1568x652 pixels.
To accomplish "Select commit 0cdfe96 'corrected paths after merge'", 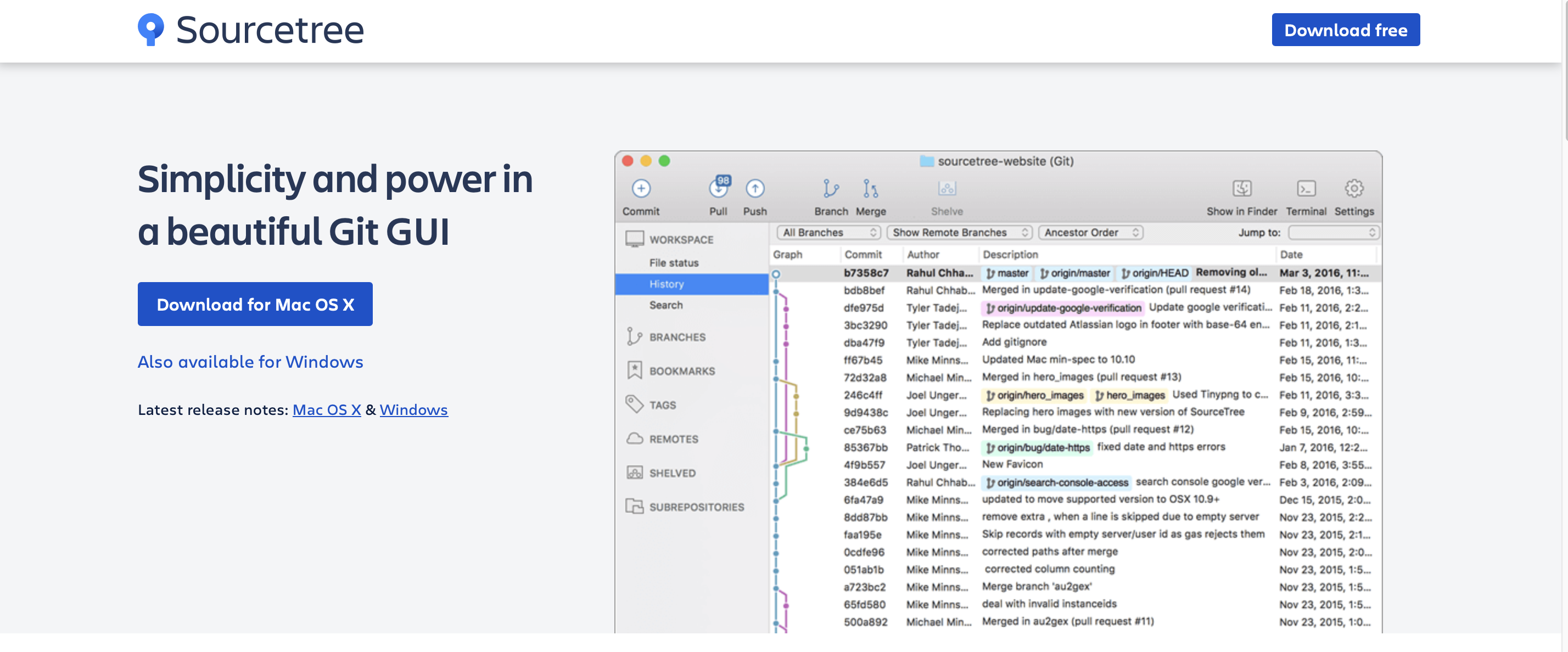I will pyautogui.click(x=1075, y=552).
